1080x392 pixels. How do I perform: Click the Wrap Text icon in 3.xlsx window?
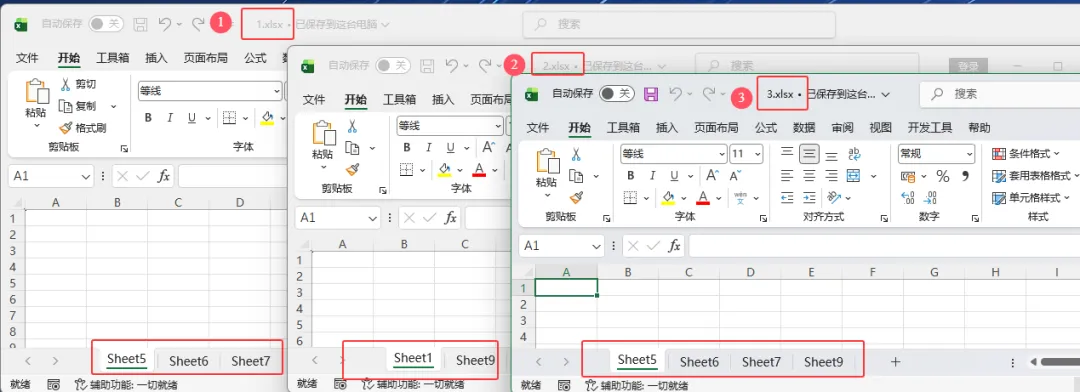point(854,154)
